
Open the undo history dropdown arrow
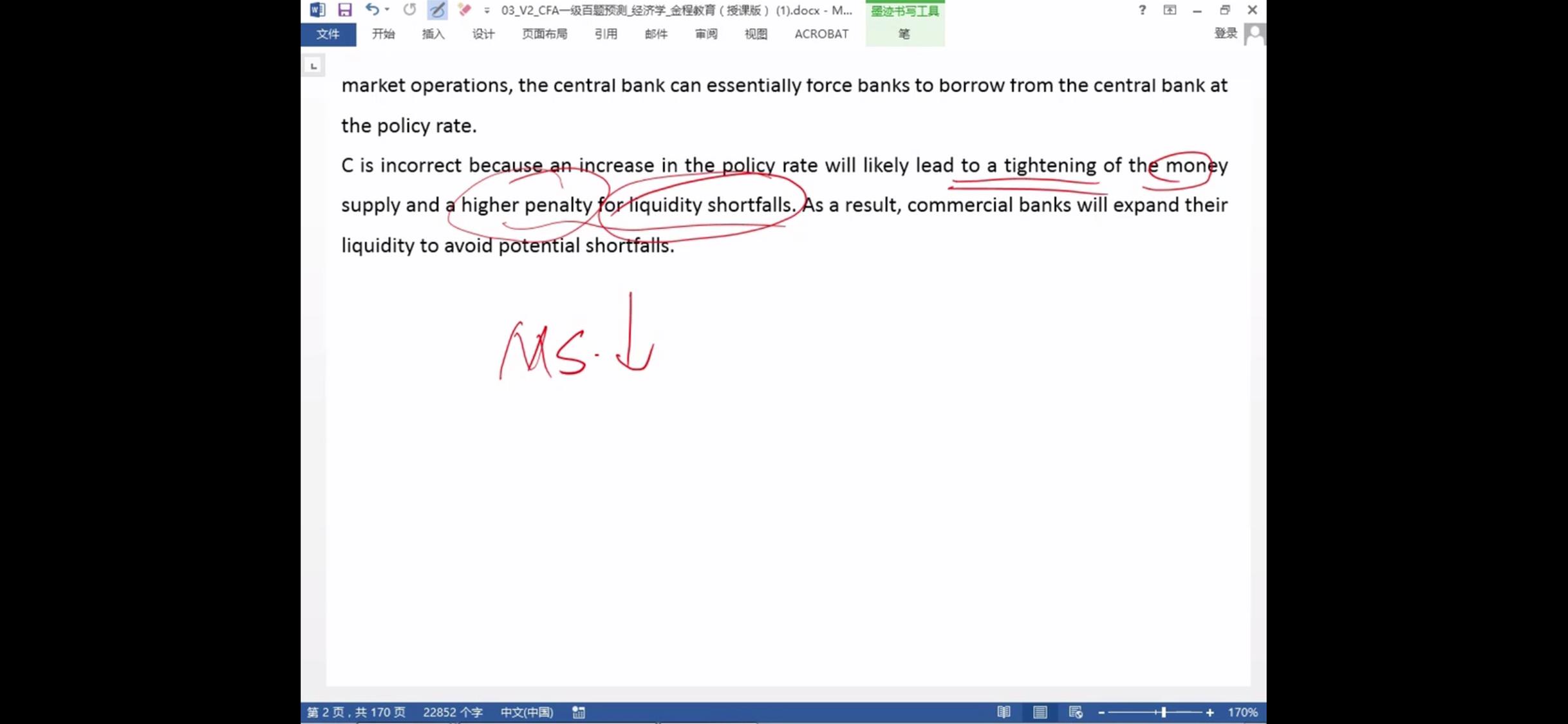(387, 10)
